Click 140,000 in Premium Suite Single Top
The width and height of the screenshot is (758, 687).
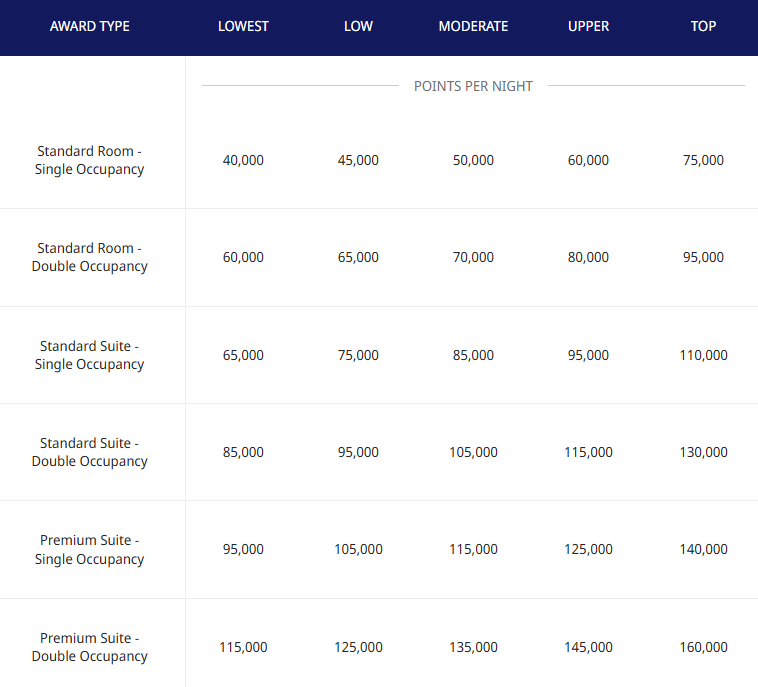[703, 550]
